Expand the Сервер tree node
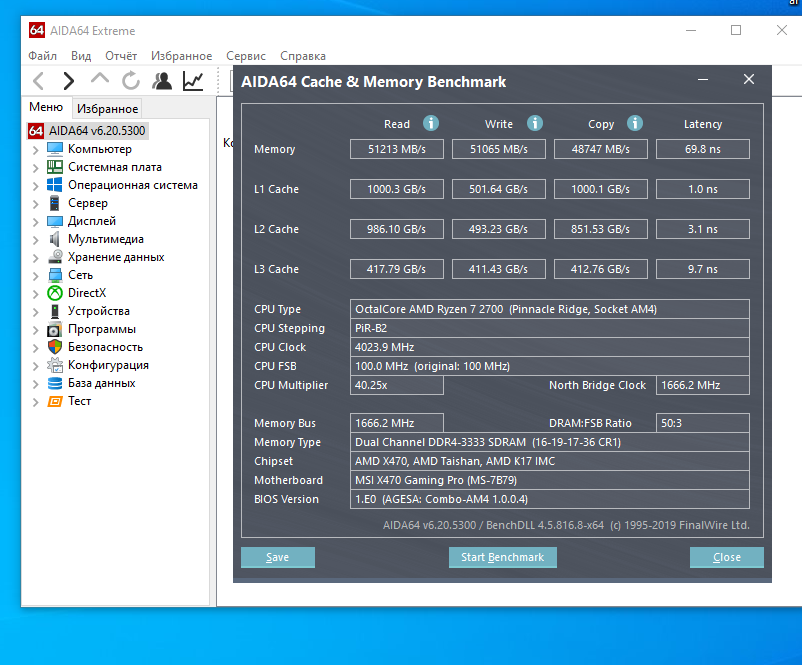 pos(35,204)
